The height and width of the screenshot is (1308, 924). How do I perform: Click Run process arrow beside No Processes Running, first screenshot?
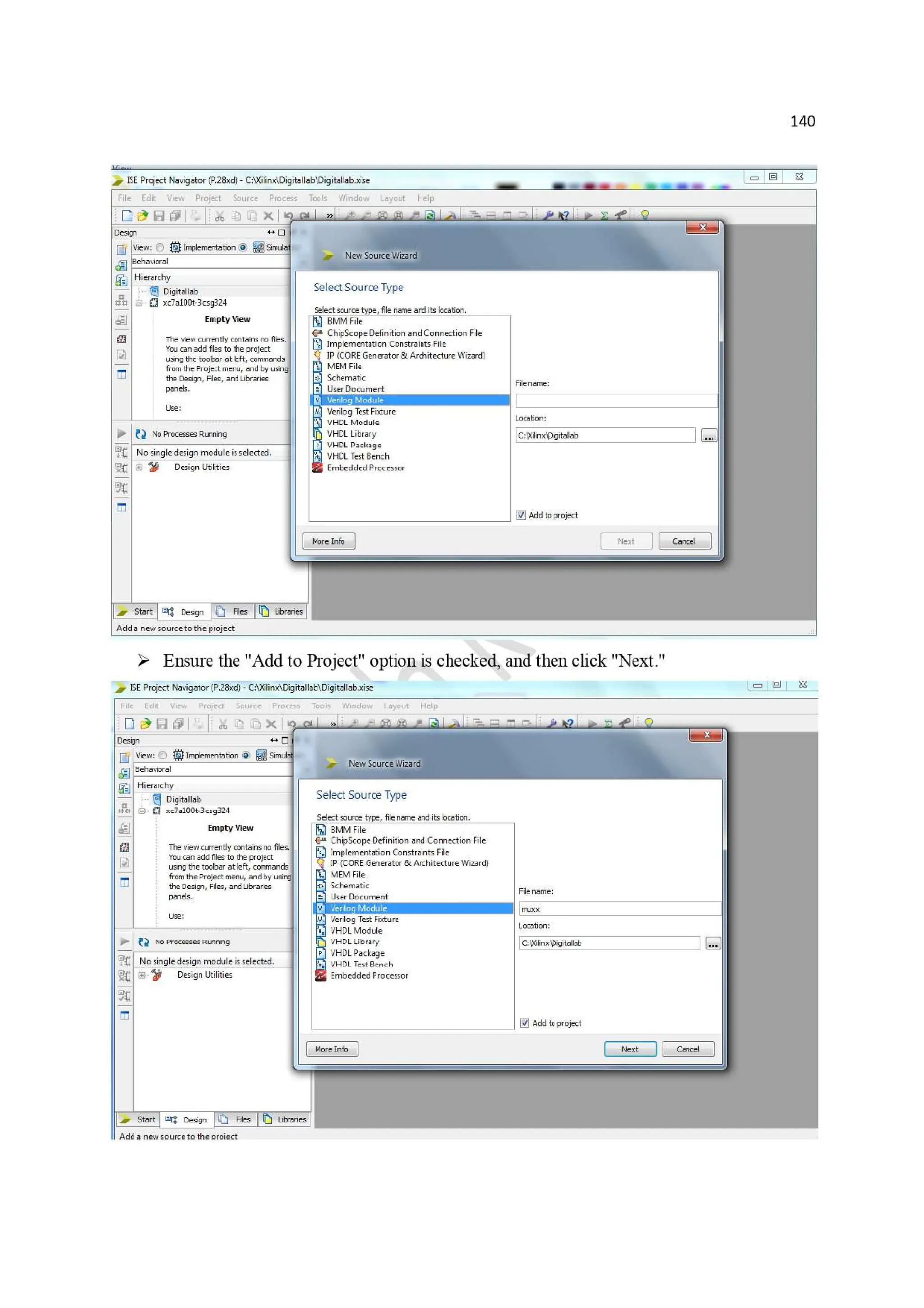click(121, 434)
